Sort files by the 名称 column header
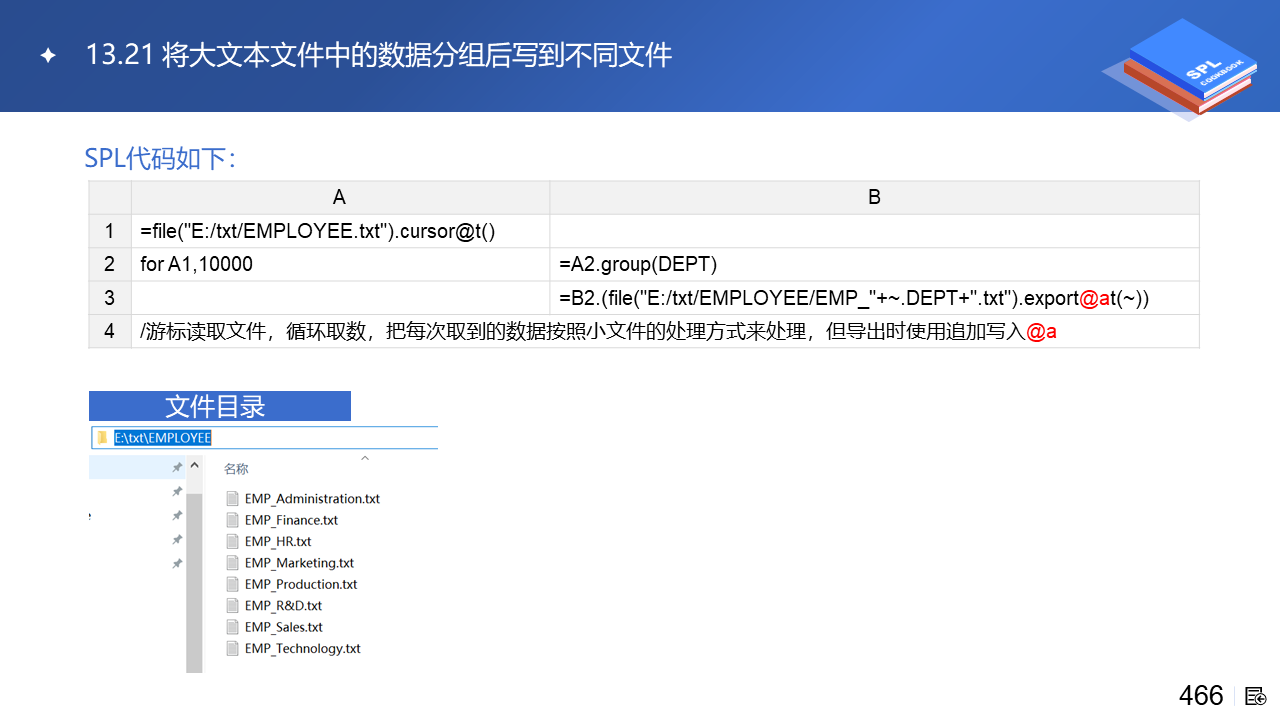1280x720 pixels. (x=236, y=469)
